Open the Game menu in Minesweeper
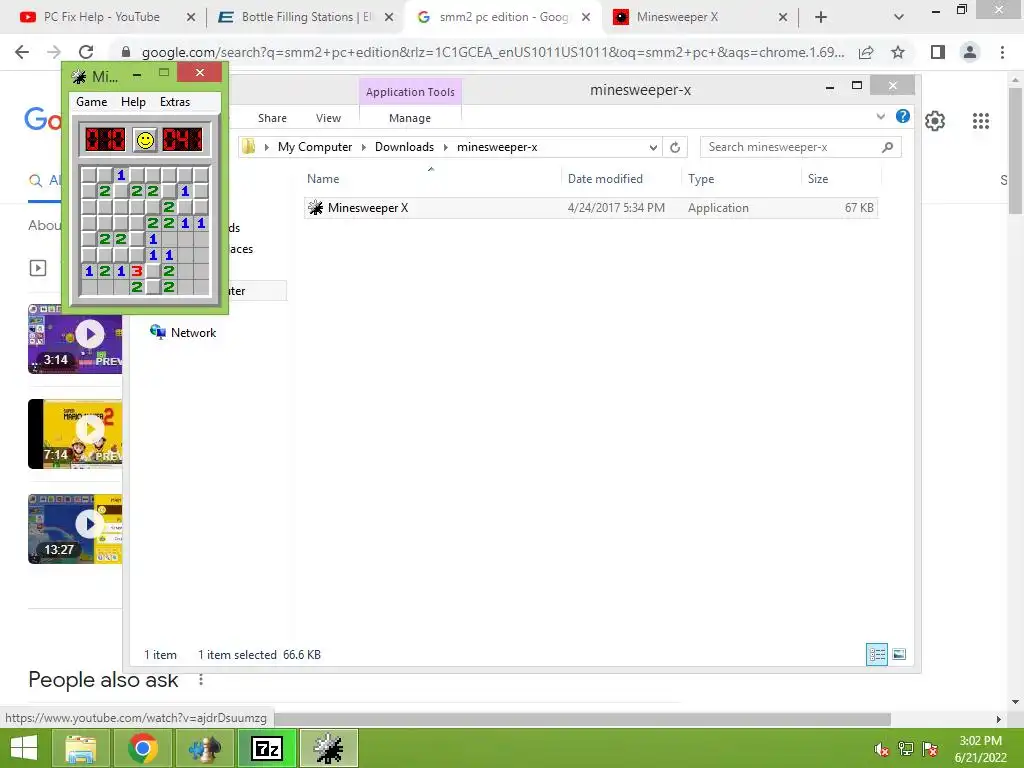This screenshot has height=768, width=1024. [91, 102]
